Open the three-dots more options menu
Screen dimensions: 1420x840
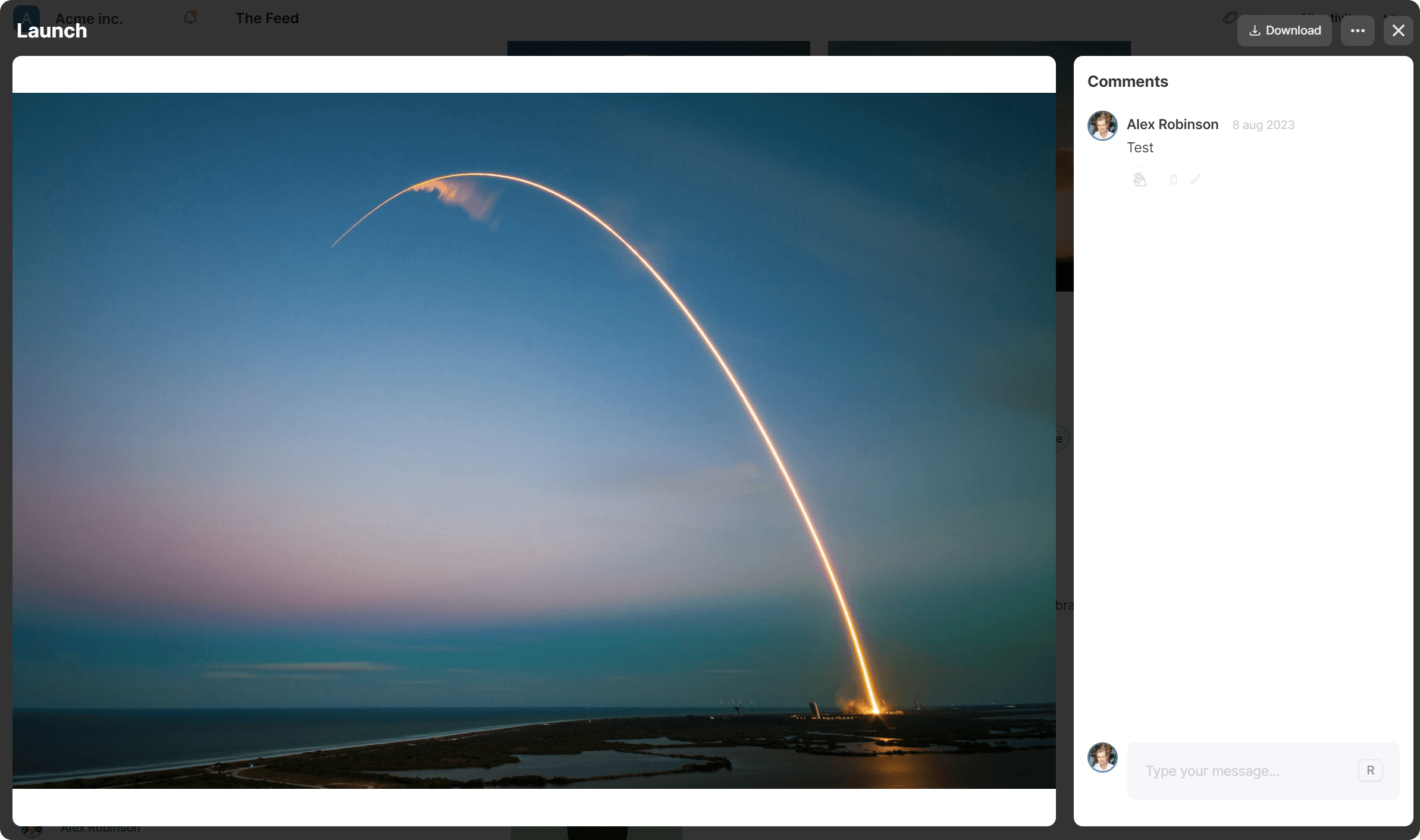click(x=1358, y=30)
